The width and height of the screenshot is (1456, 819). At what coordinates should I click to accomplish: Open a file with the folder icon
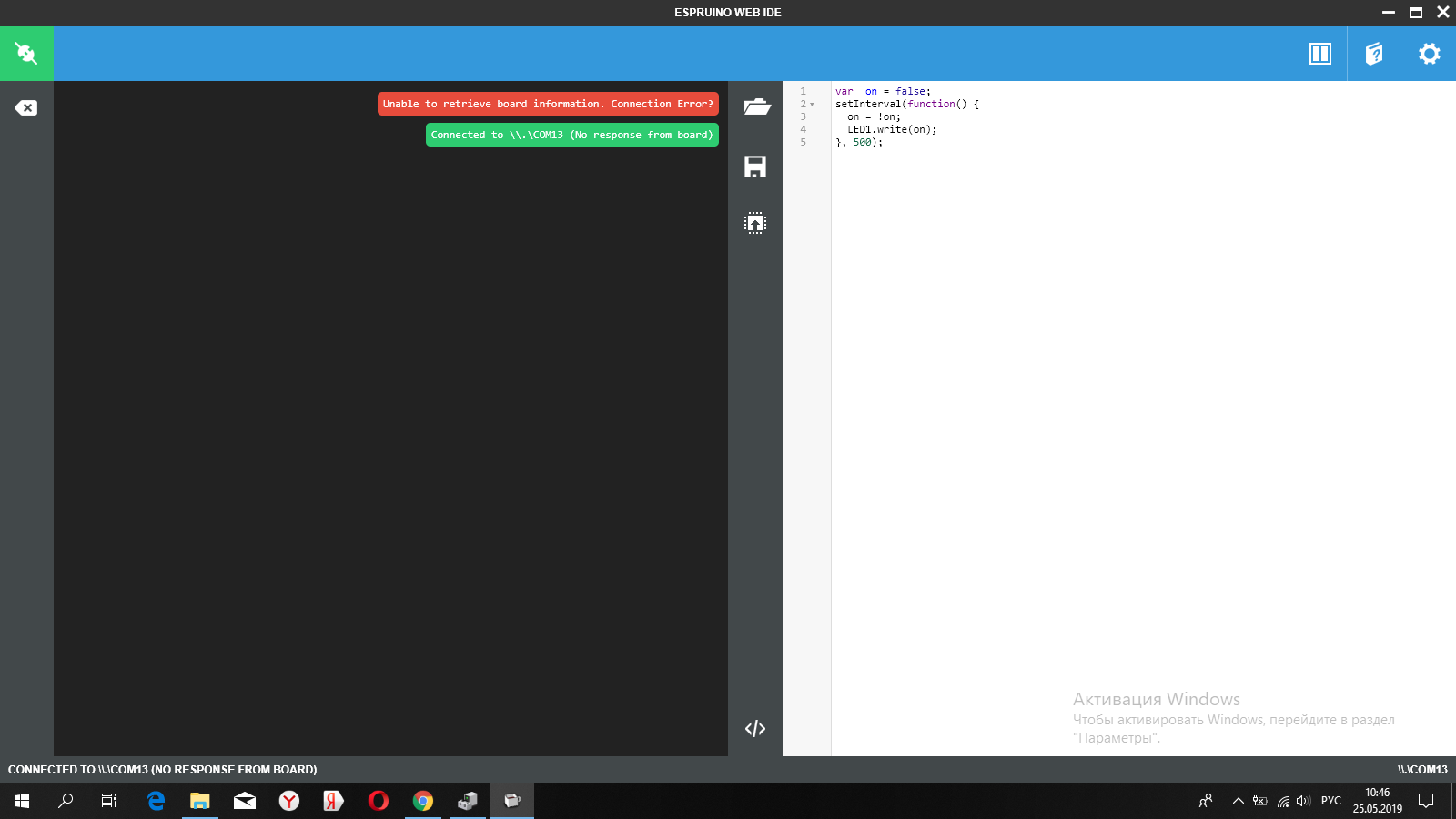(x=756, y=107)
